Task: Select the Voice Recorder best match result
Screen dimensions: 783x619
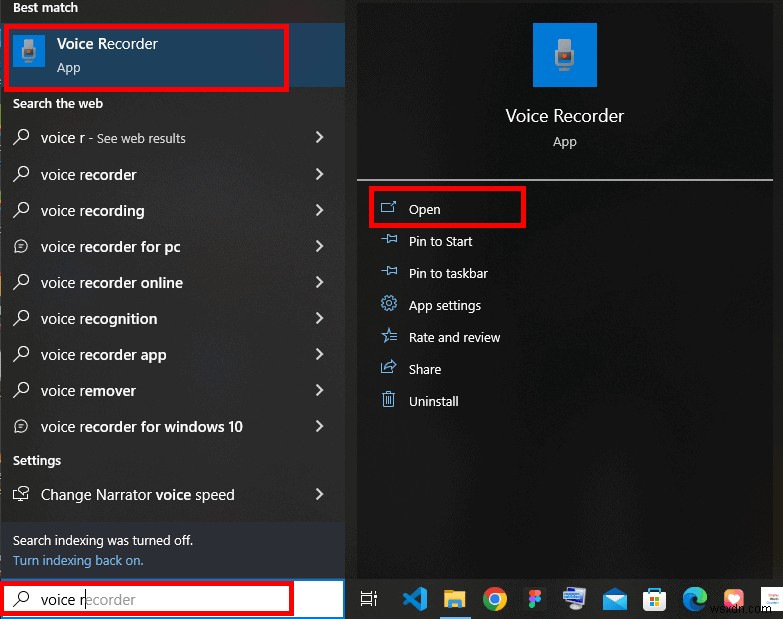Action: [172, 55]
